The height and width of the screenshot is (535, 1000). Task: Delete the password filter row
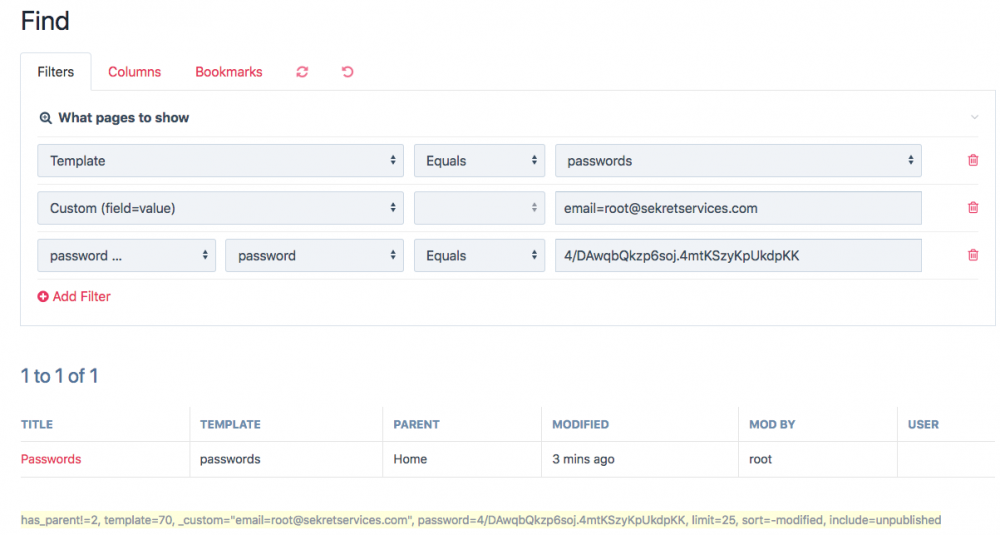[973, 255]
